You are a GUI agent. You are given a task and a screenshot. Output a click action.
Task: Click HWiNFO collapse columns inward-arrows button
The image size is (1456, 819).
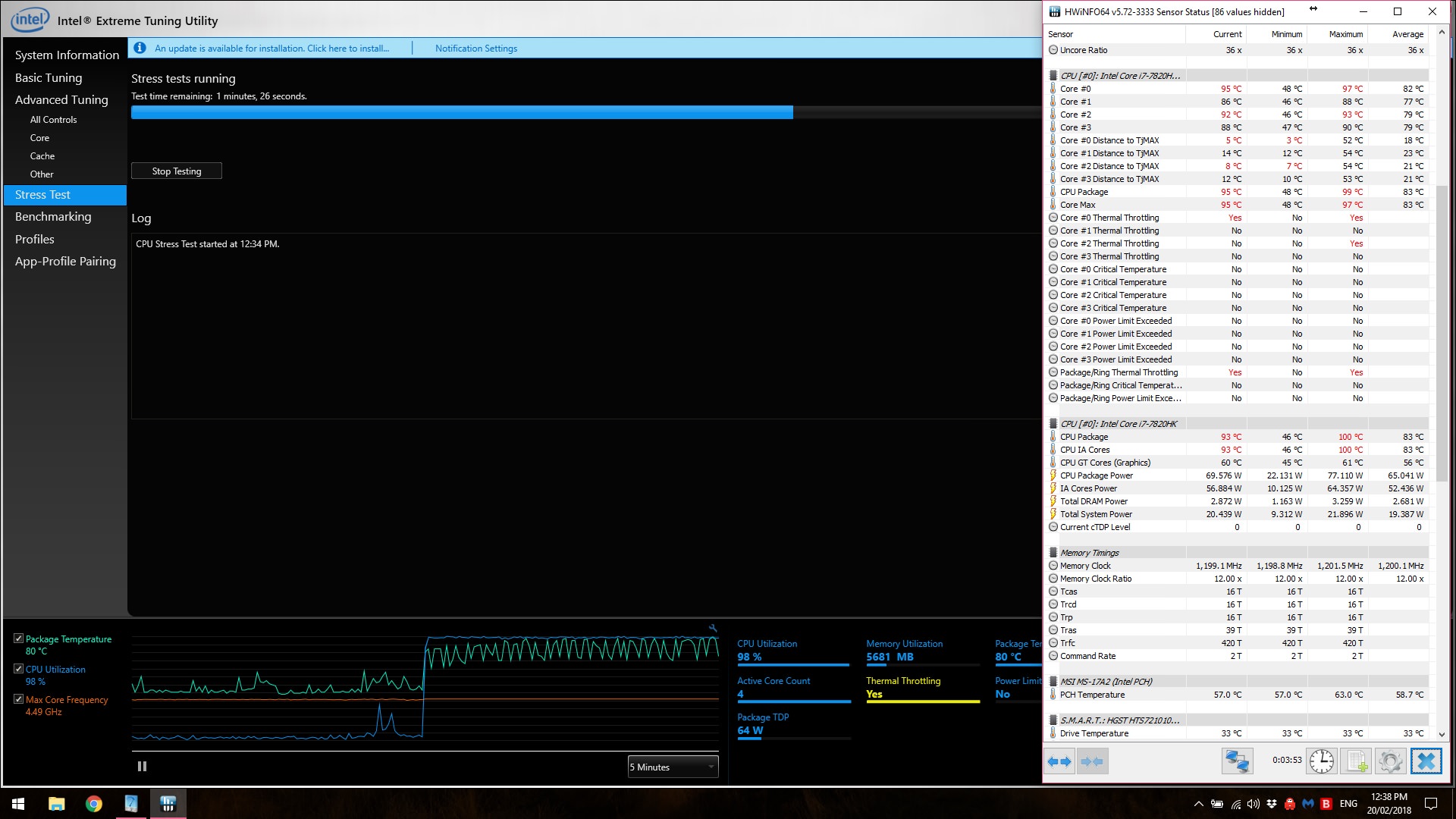click(1092, 761)
